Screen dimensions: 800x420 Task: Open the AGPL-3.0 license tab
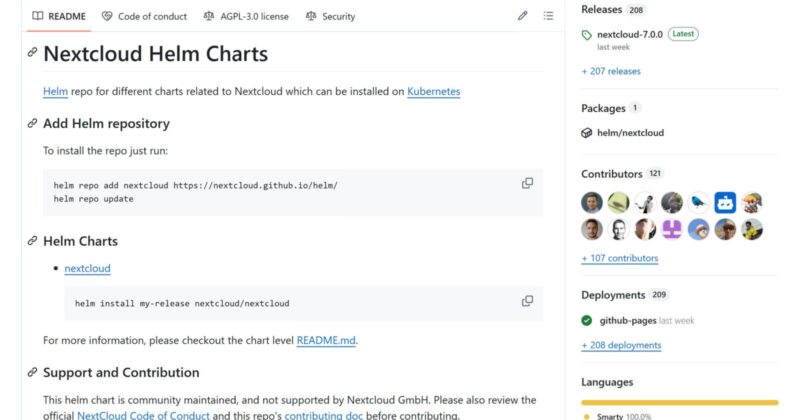coord(246,16)
